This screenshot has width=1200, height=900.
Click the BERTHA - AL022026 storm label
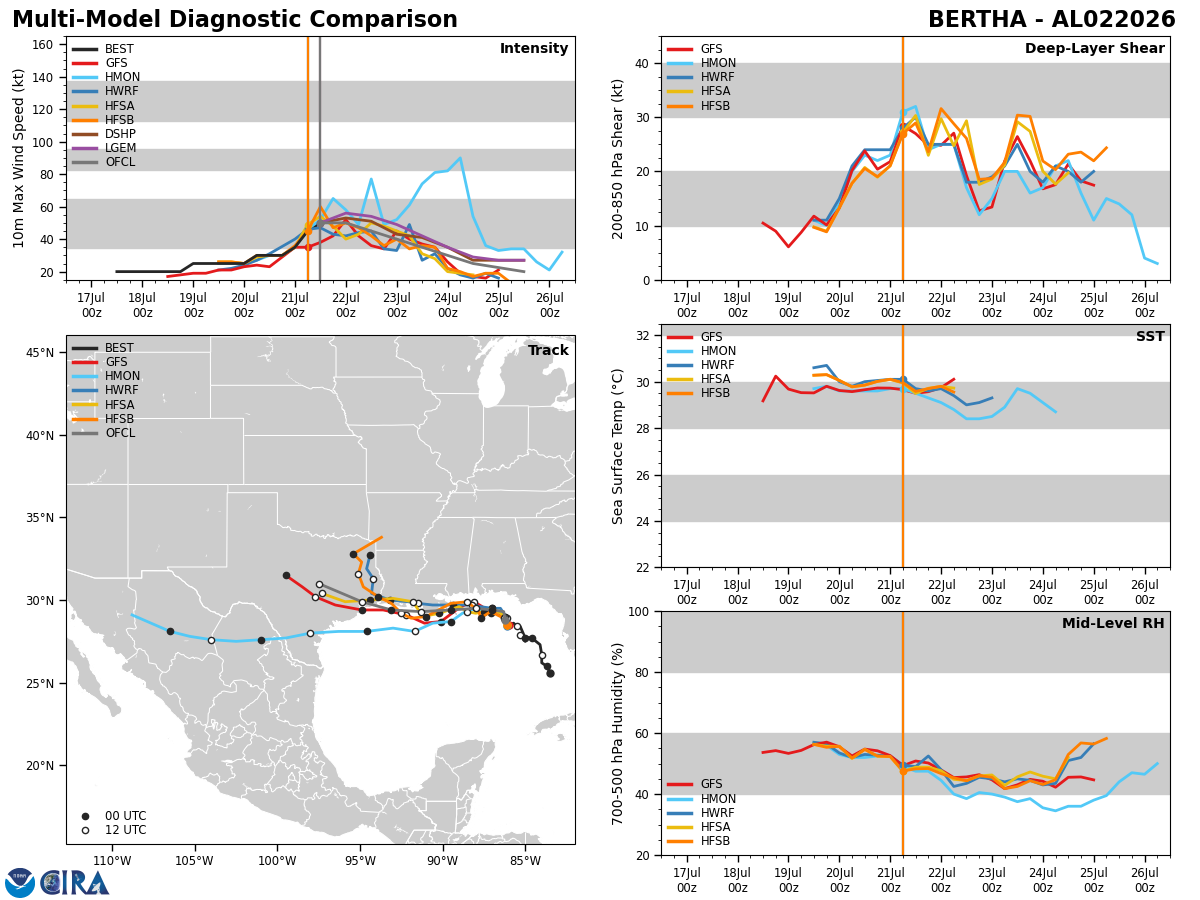point(1052,20)
